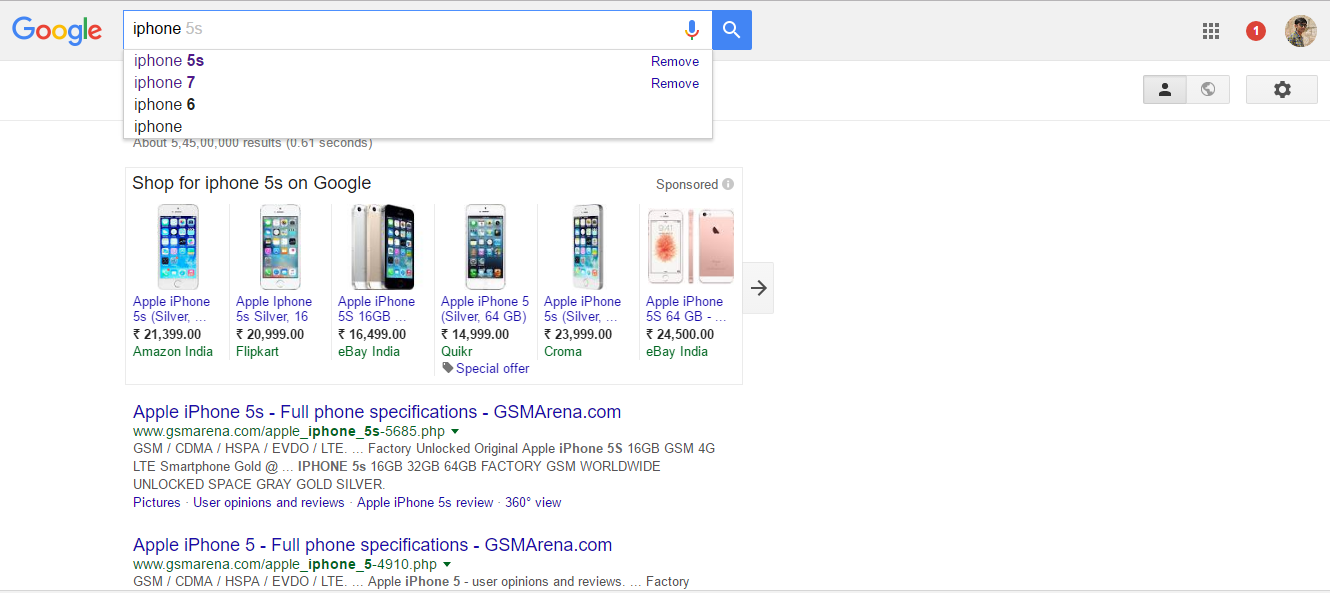The height and width of the screenshot is (596, 1330).
Task: Expand the gsmarena 5s-5685 URL dropdown arrow
Action: click(455, 432)
